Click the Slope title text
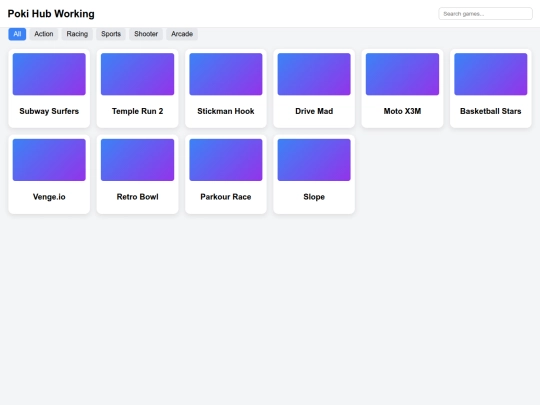 click(314, 197)
